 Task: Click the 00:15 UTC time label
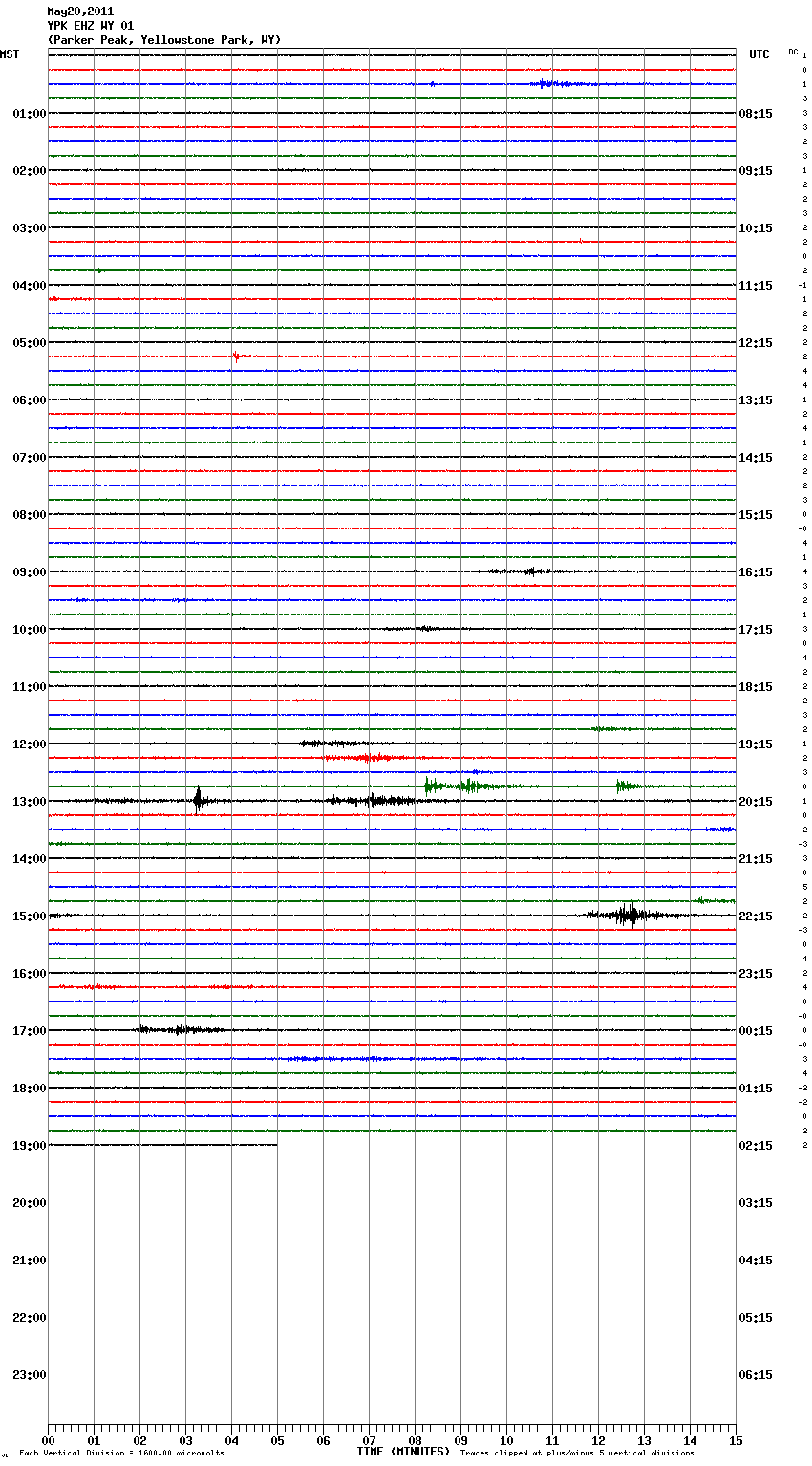pos(756,1031)
